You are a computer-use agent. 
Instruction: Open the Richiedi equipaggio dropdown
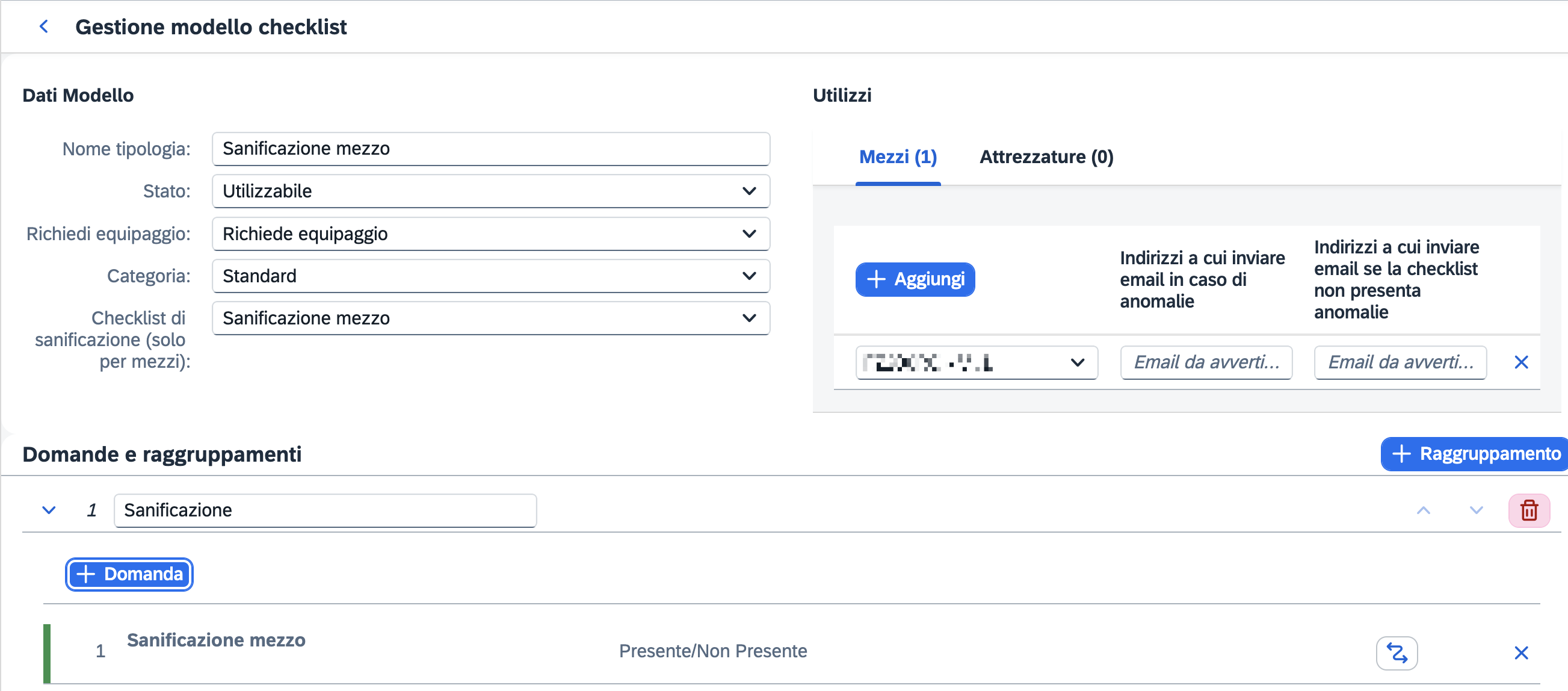(490, 234)
